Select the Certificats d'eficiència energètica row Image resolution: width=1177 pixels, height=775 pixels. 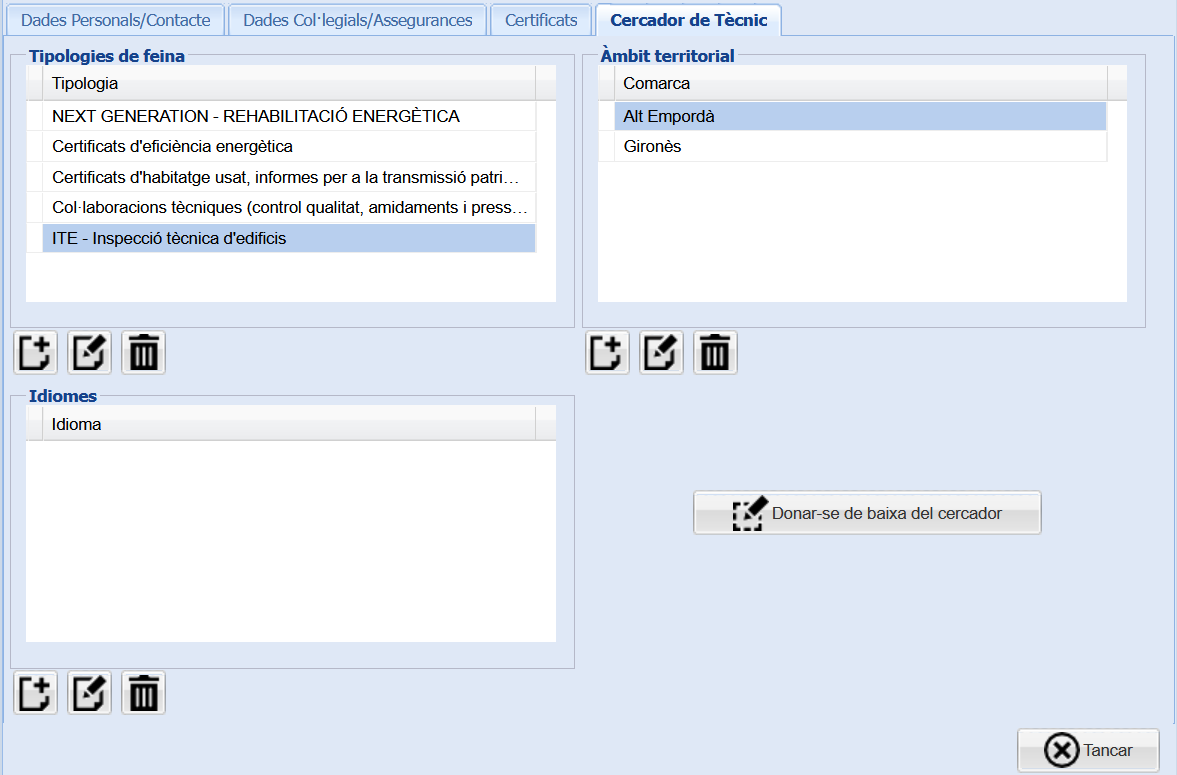[289, 146]
